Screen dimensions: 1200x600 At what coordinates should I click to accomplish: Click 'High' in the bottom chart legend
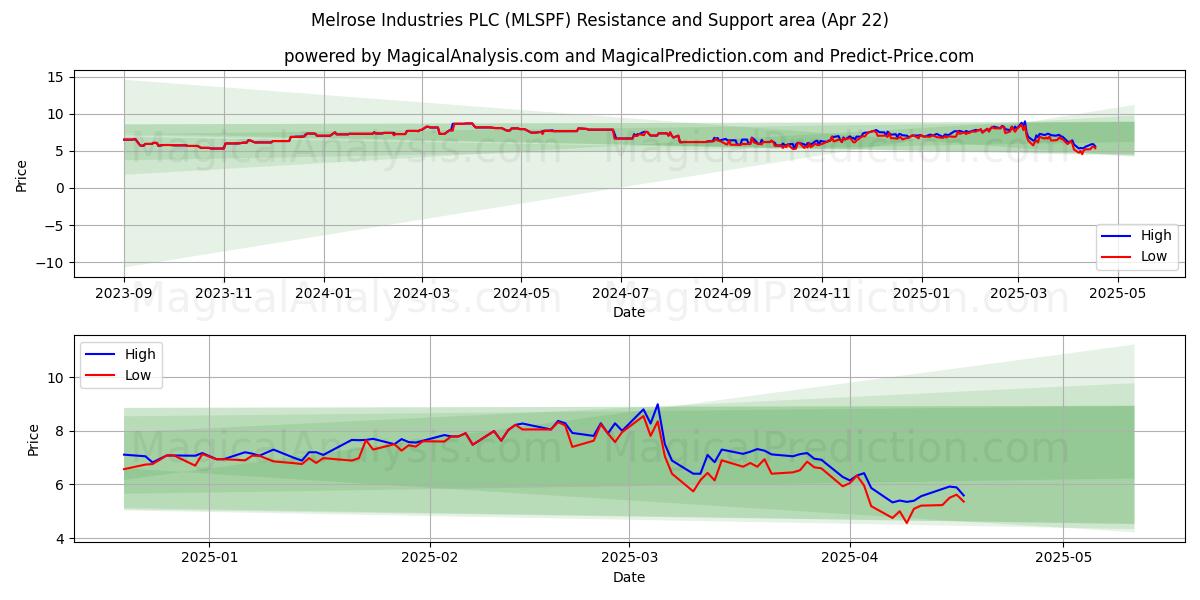tap(140, 354)
